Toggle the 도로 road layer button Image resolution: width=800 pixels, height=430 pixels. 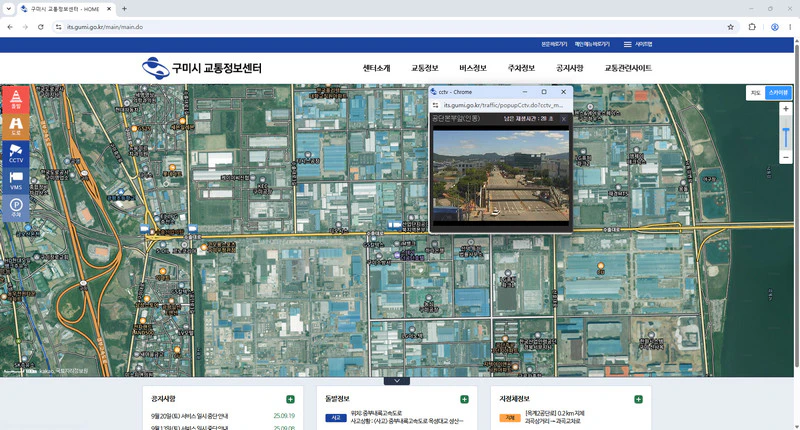16,127
